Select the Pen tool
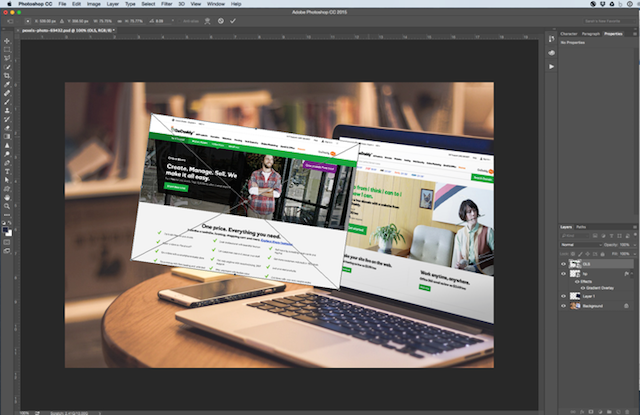The height and width of the screenshot is (415, 640). click(x=7, y=162)
